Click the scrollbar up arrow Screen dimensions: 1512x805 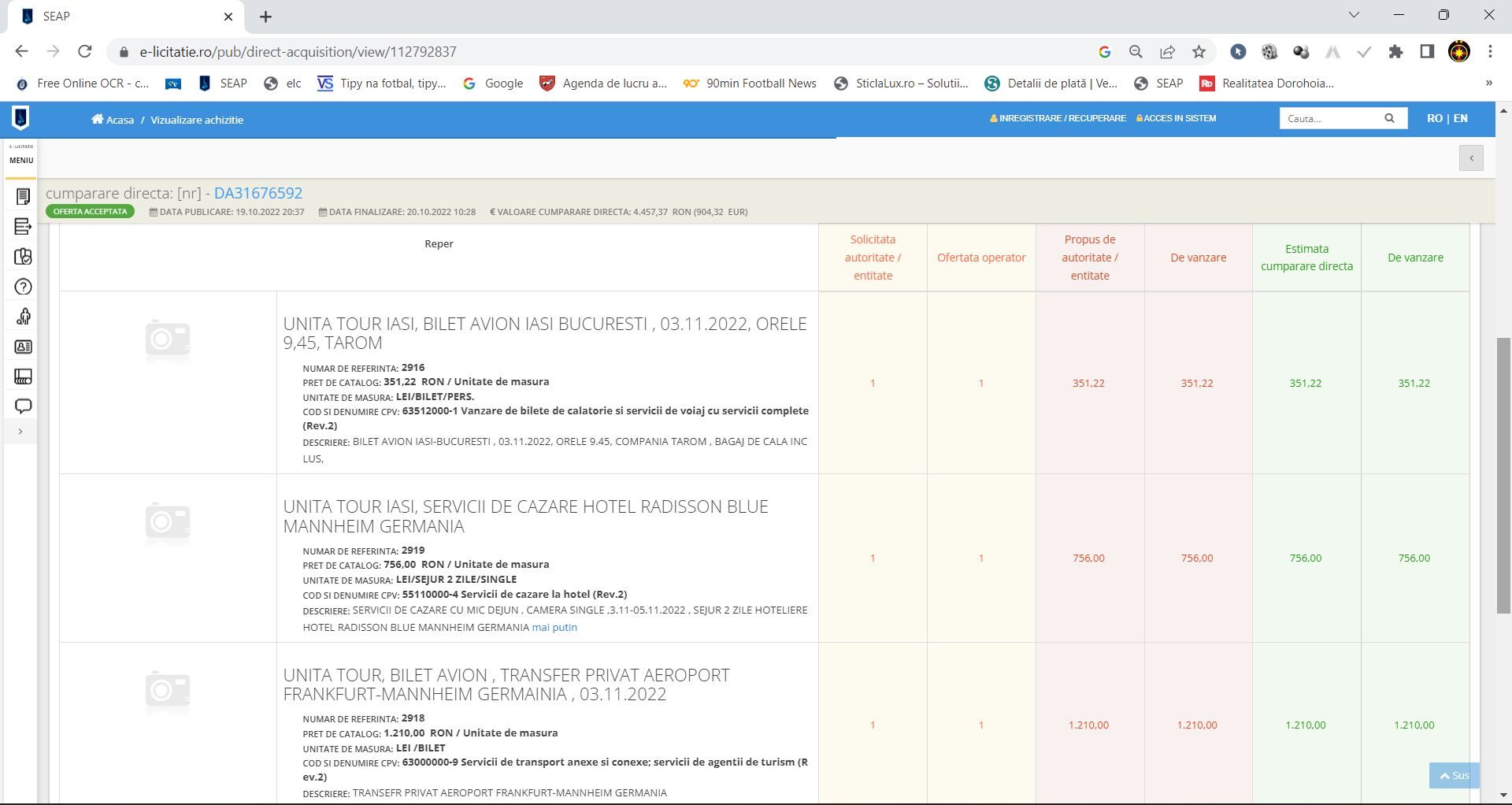[x=1503, y=111]
